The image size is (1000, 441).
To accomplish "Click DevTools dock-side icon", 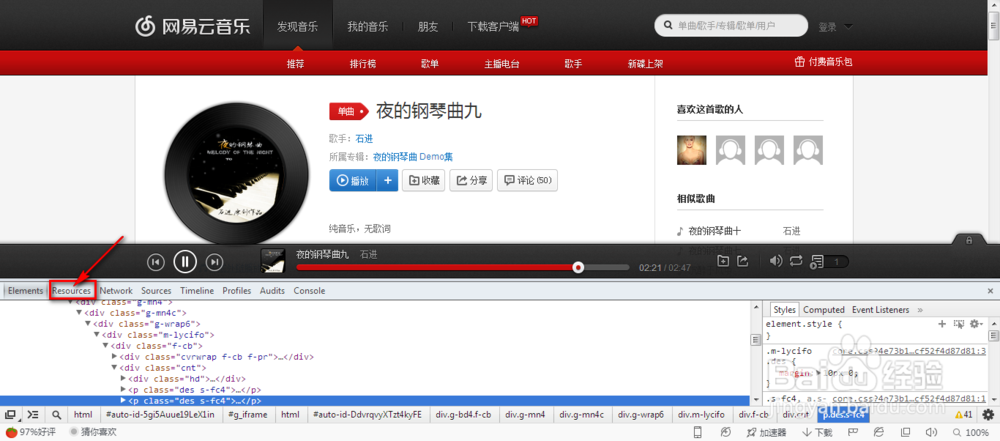I will (x=11, y=414).
